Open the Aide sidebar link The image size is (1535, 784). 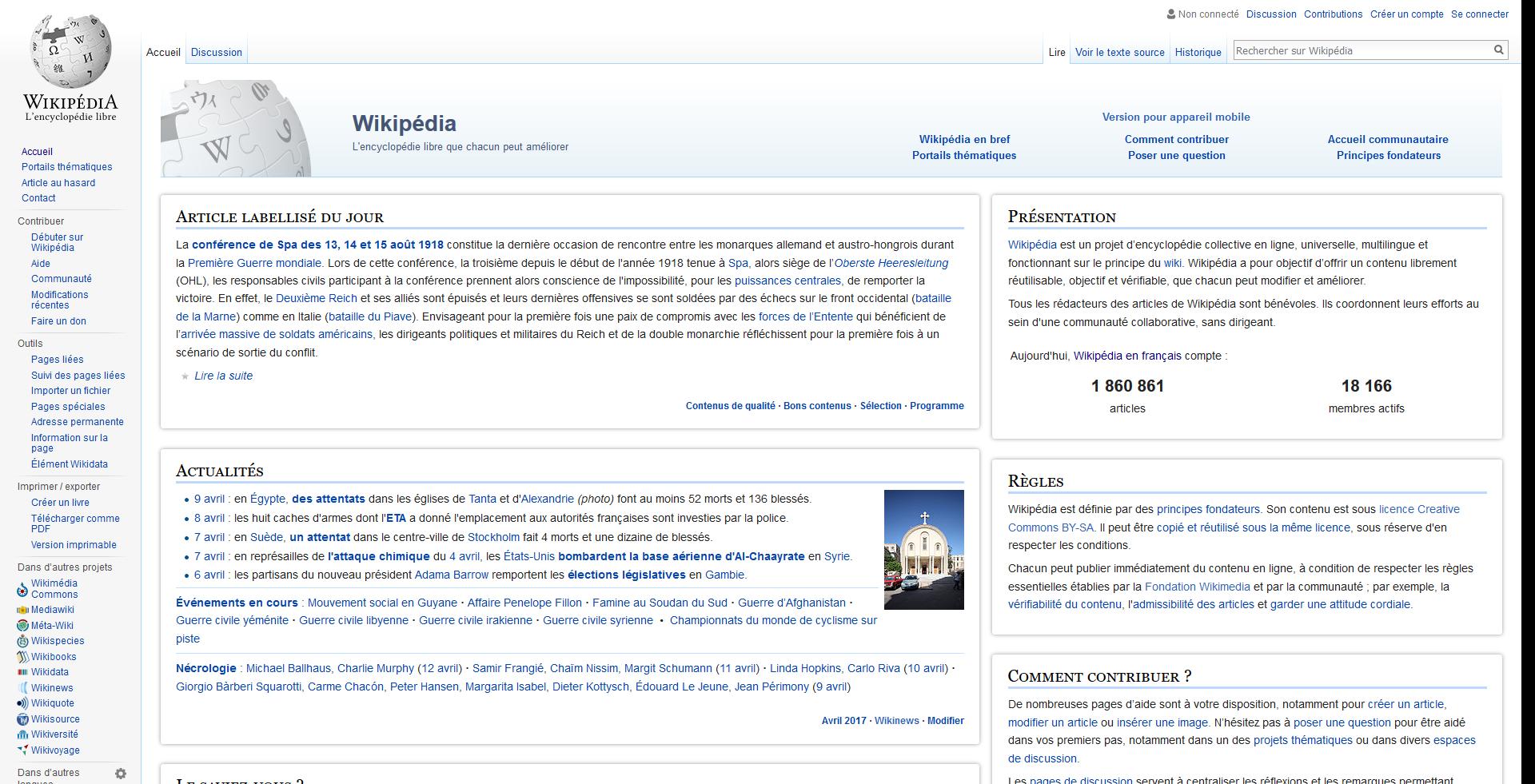(x=41, y=264)
